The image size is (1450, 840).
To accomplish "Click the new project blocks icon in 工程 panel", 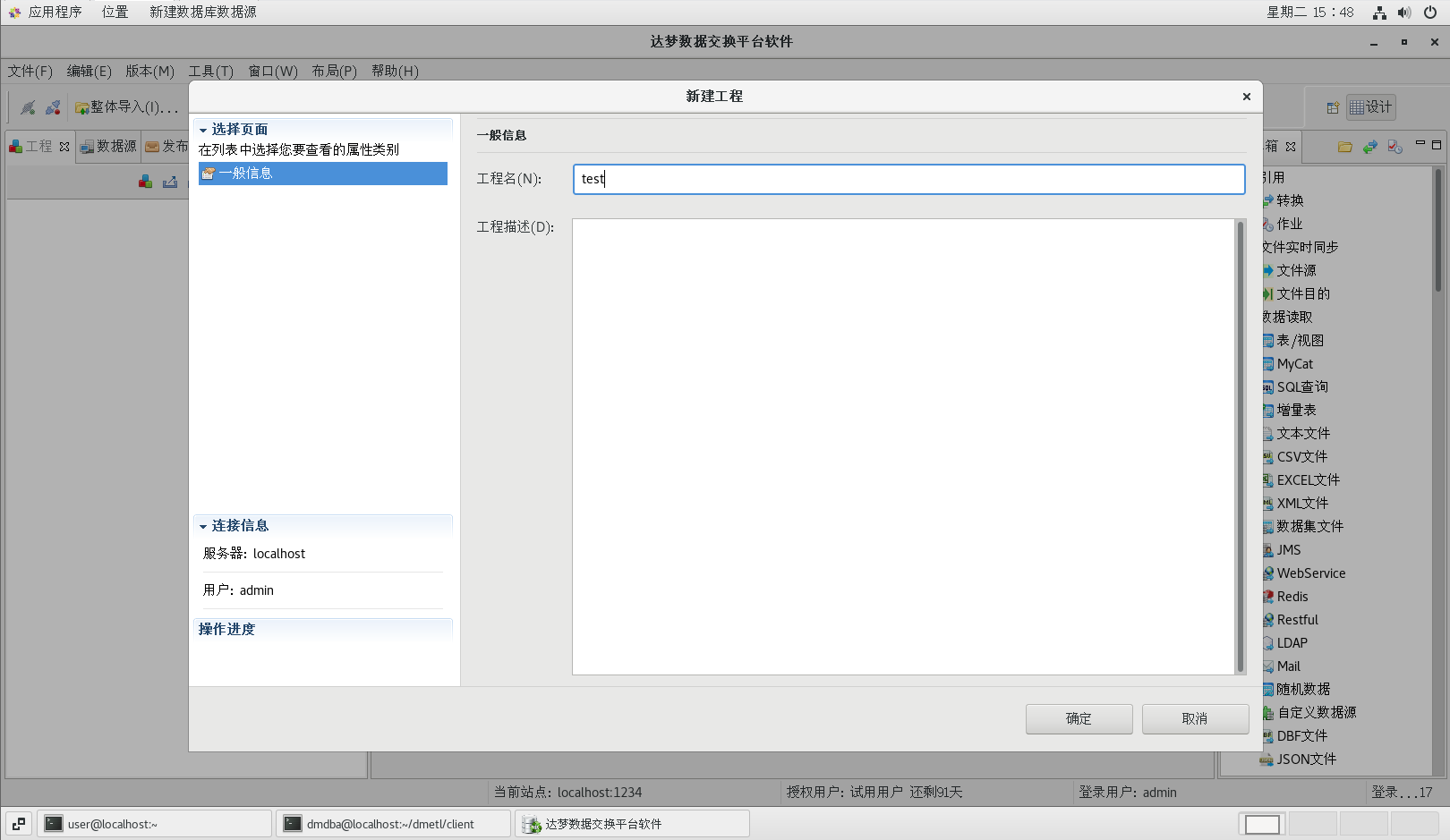I will [x=145, y=182].
